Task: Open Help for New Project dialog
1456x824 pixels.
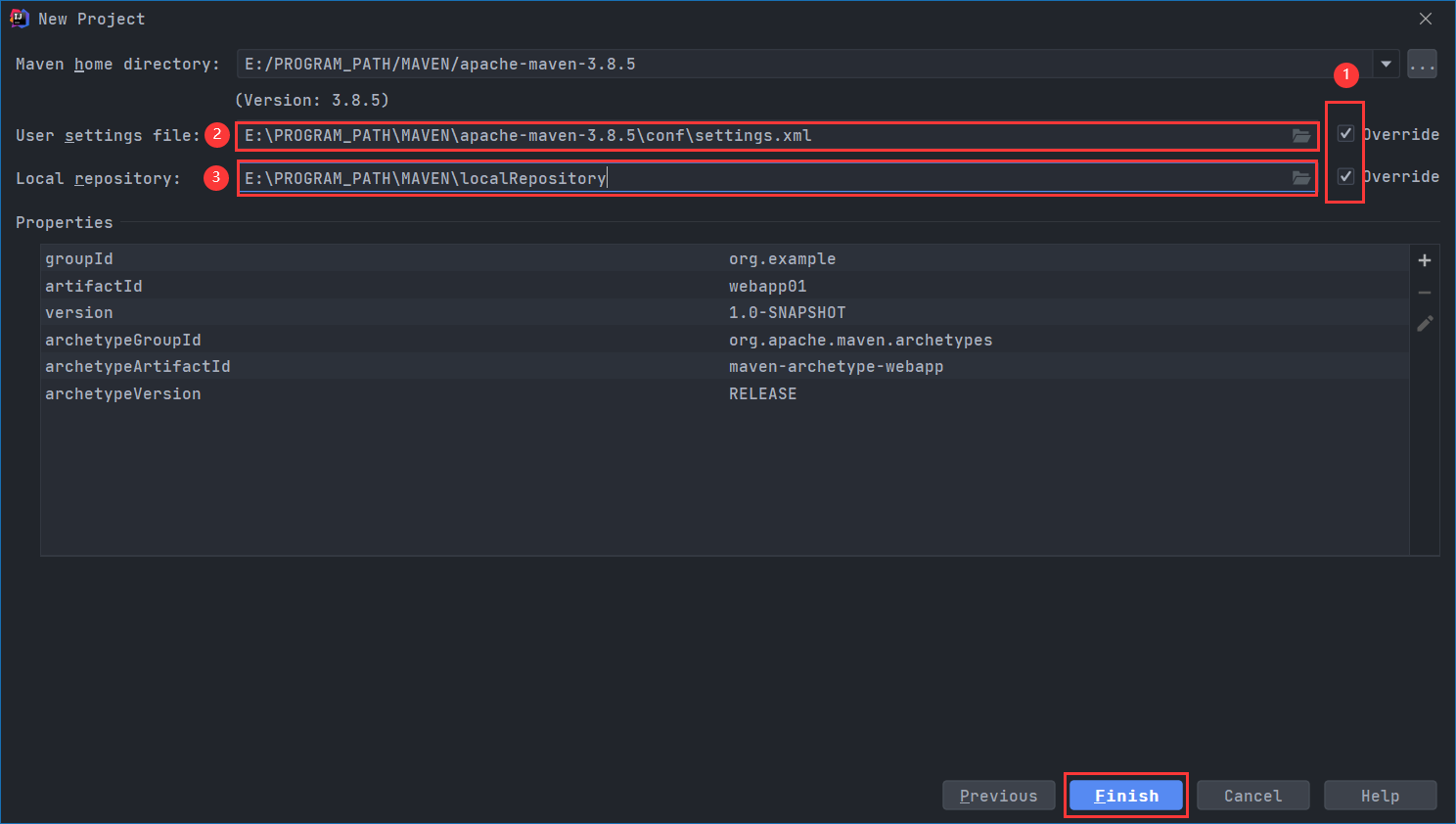Action: pos(1381,796)
